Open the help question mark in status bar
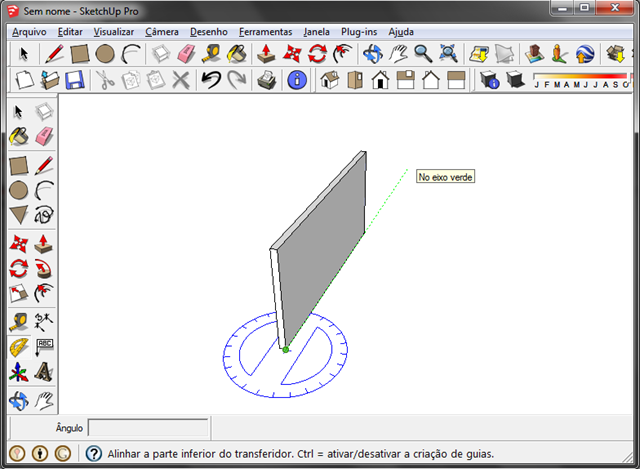The height and width of the screenshot is (469, 640). tap(93, 453)
